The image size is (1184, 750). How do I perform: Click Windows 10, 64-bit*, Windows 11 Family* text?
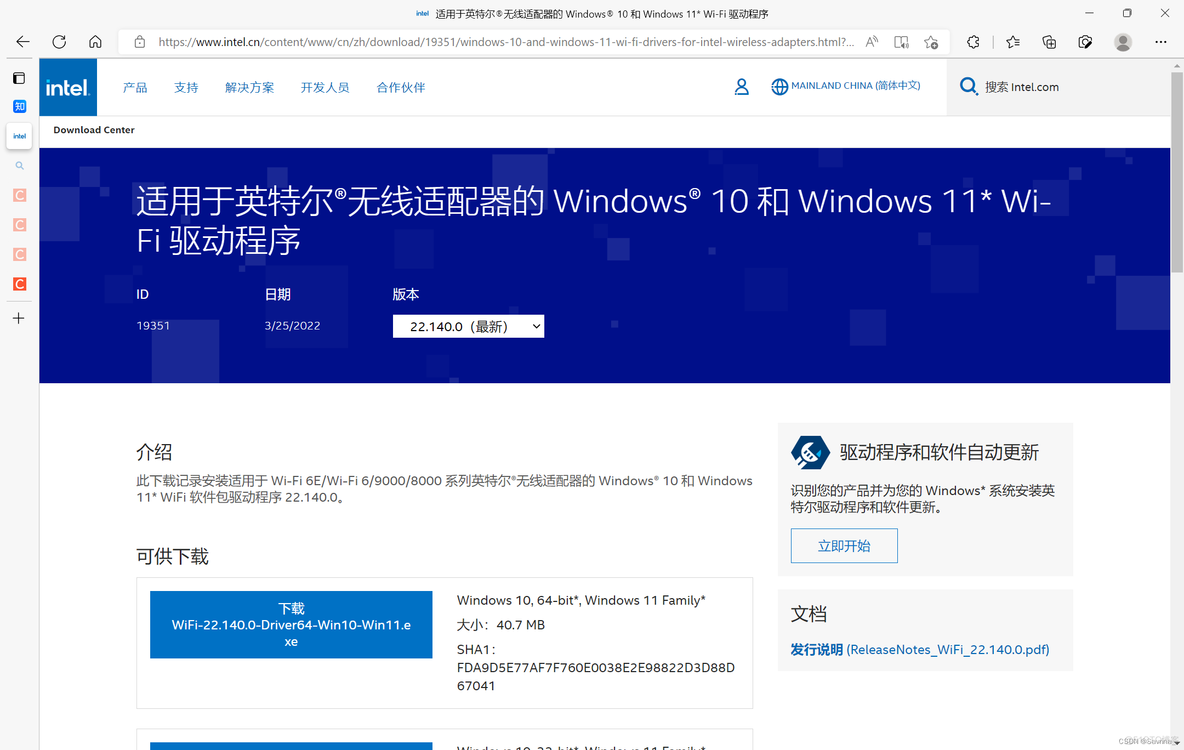(x=581, y=600)
